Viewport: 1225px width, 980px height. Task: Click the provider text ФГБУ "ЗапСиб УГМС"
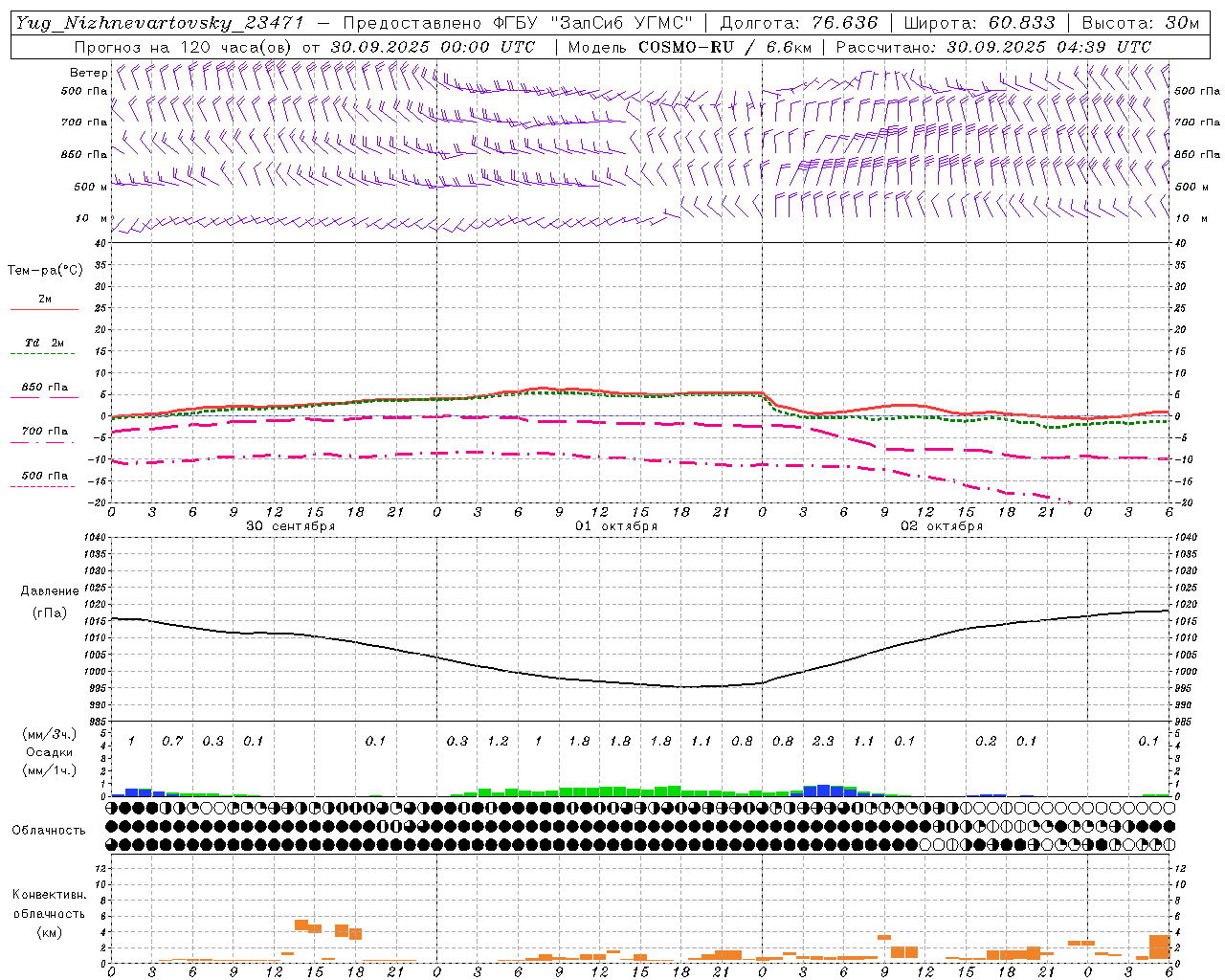pos(592,23)
